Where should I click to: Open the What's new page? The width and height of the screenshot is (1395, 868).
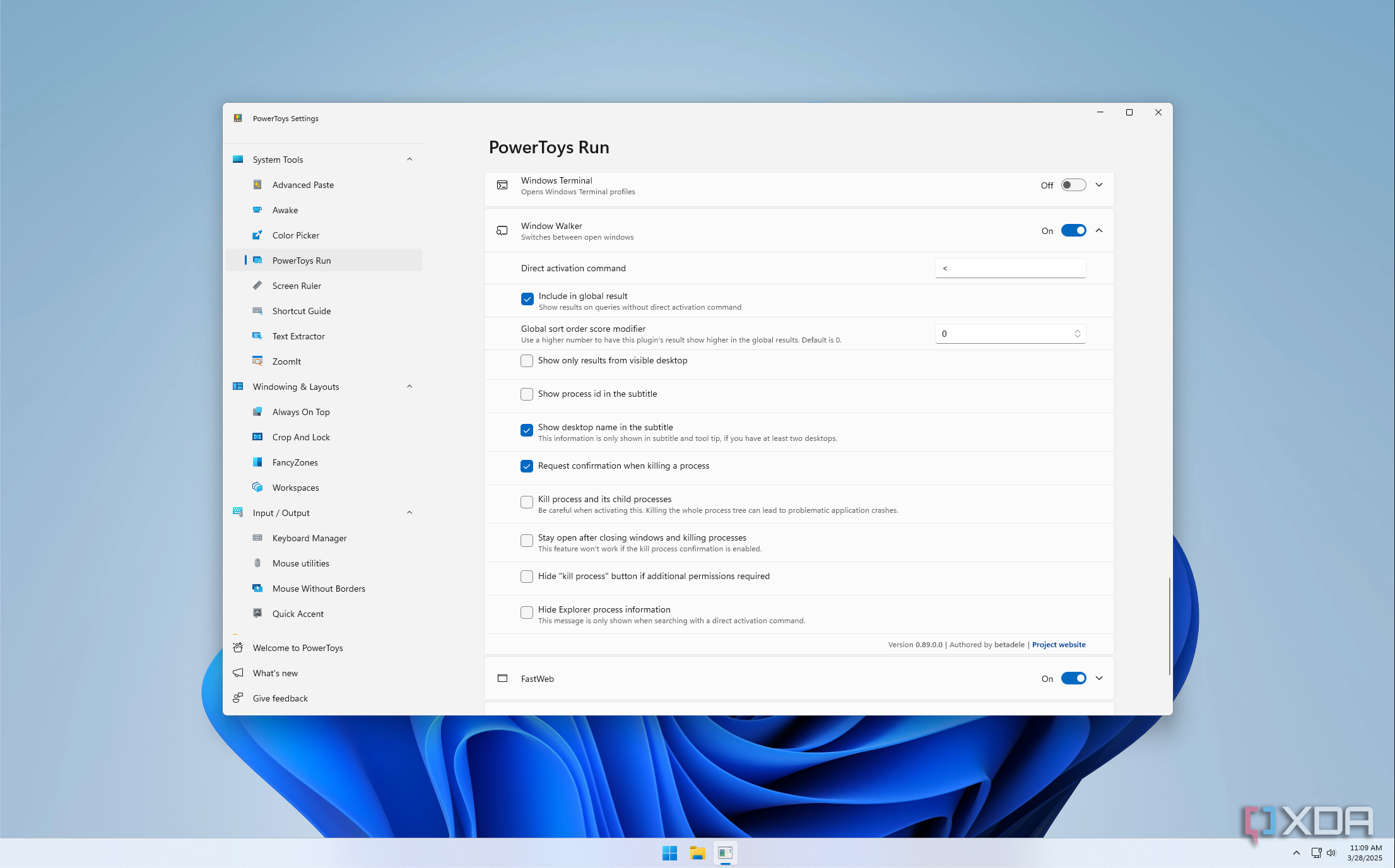324,673
